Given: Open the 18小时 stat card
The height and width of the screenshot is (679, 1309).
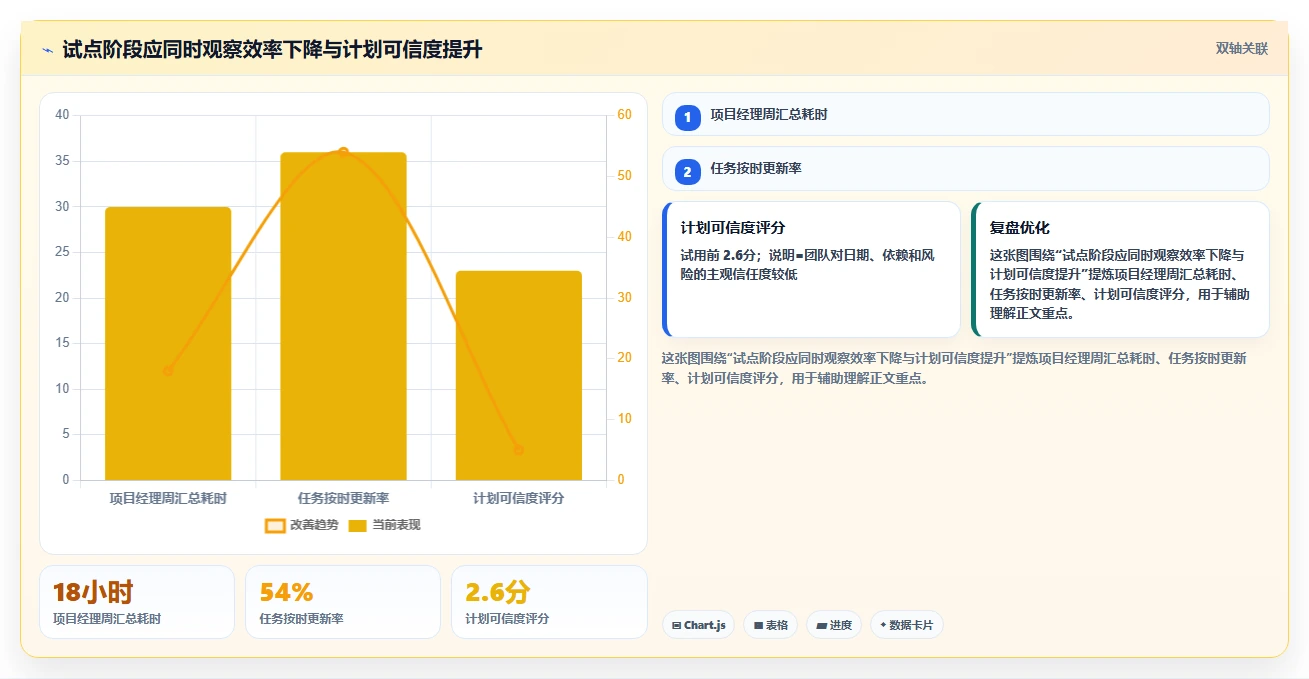Looking at the screenshot, I should tap(137, 602).
